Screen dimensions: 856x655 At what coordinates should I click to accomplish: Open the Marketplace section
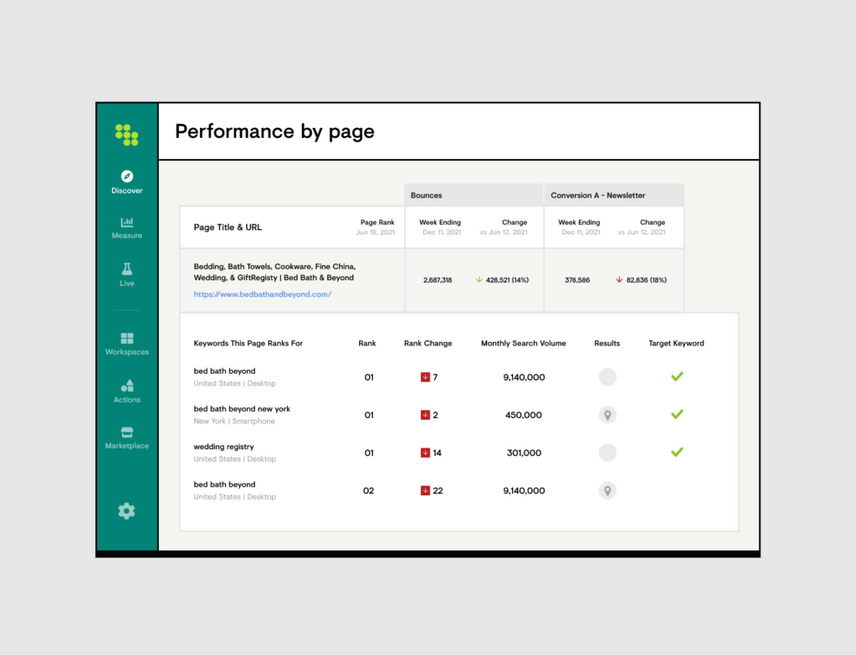point(127,438)
